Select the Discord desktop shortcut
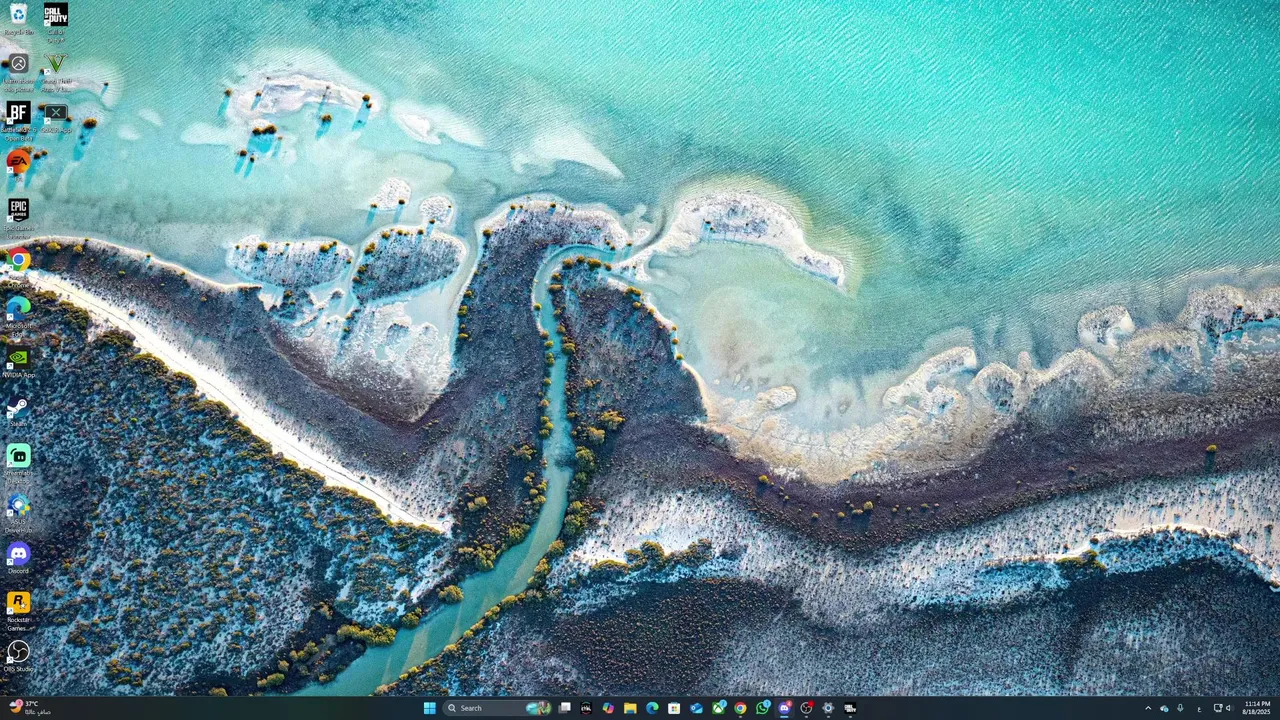This screenshot has width=1280, height=720. [18, 557]
